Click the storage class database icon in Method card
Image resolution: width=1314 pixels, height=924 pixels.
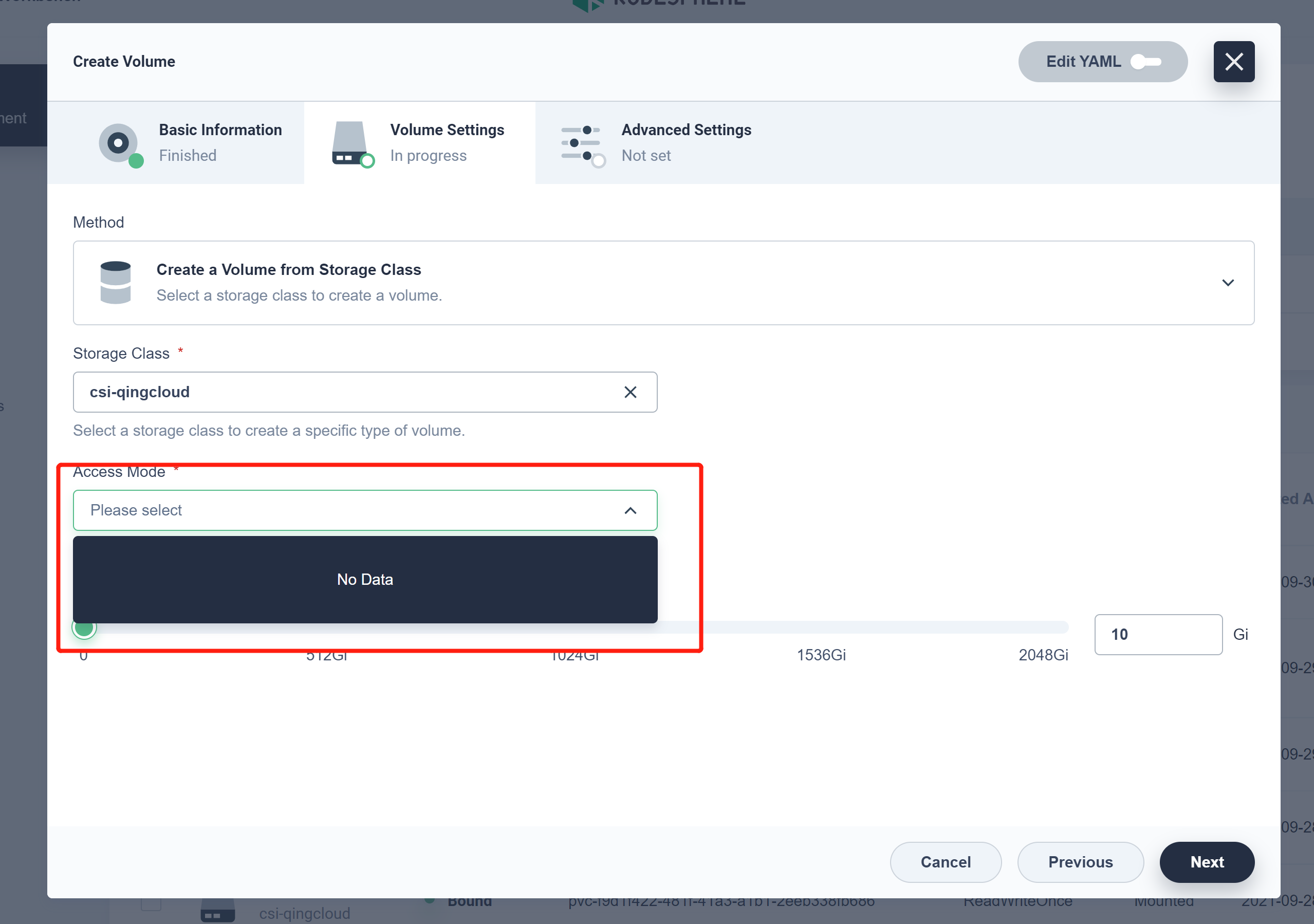(116, 282)
